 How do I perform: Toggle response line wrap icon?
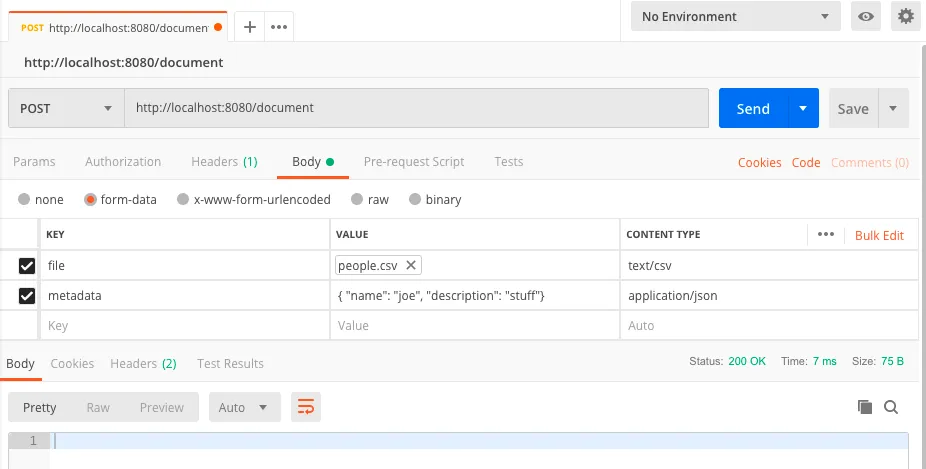coord(305,407)
